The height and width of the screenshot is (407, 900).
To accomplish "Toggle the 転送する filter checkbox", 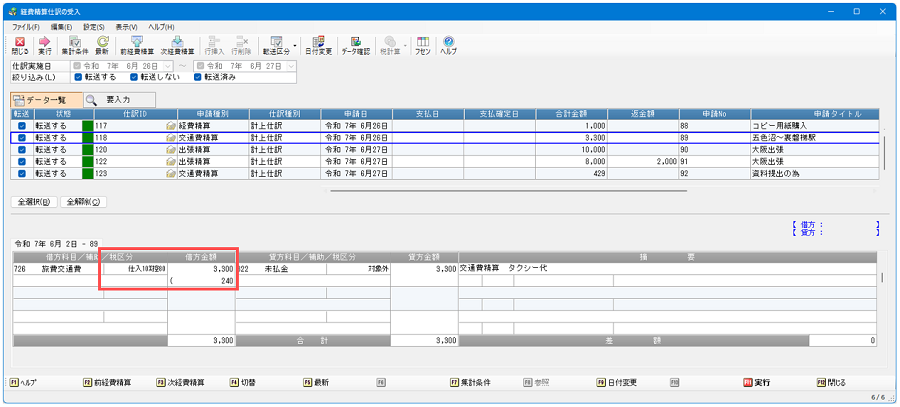I will (78, 77).
